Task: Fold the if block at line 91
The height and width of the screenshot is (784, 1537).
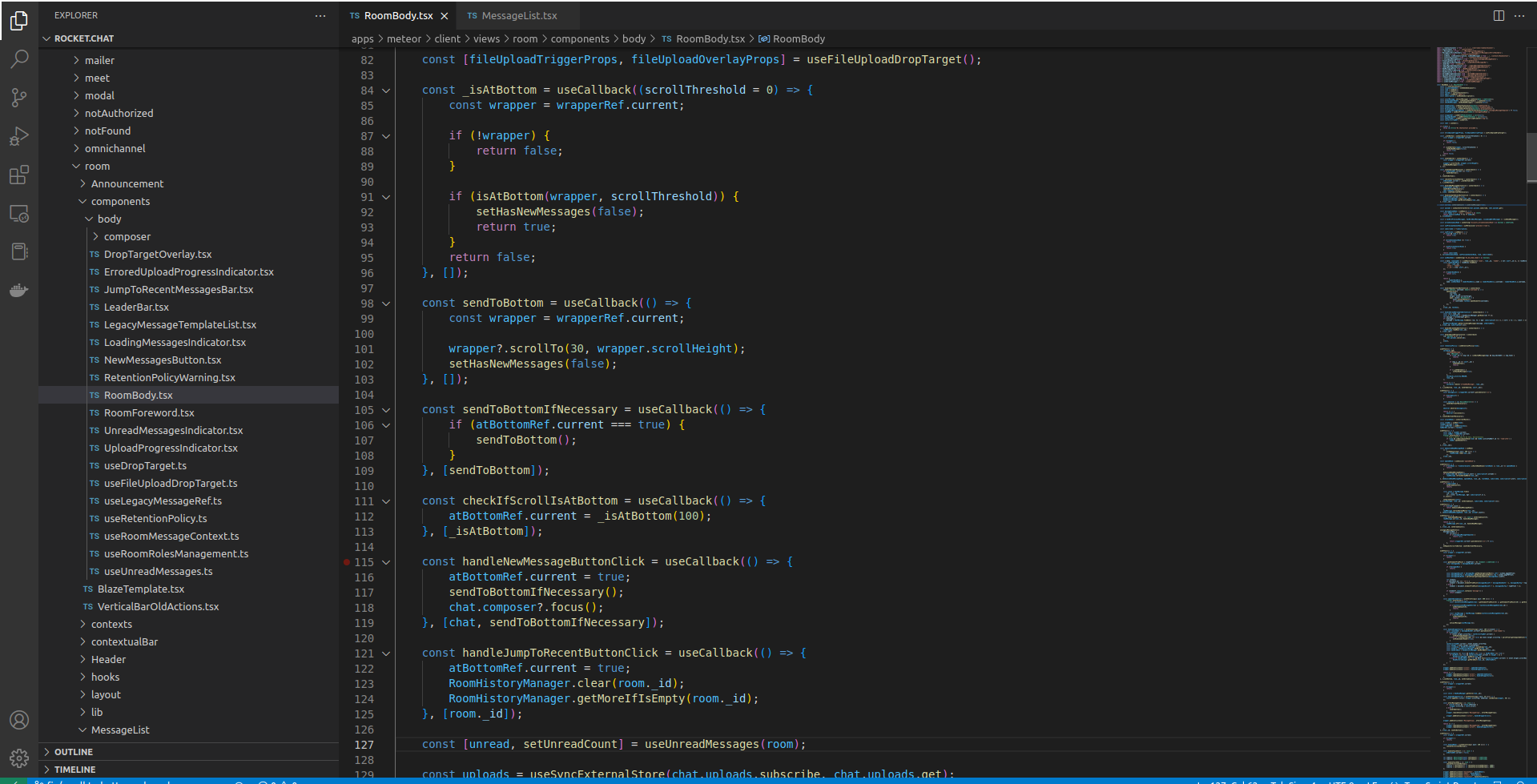Action: pyautogui.click(x=386, y=197)
